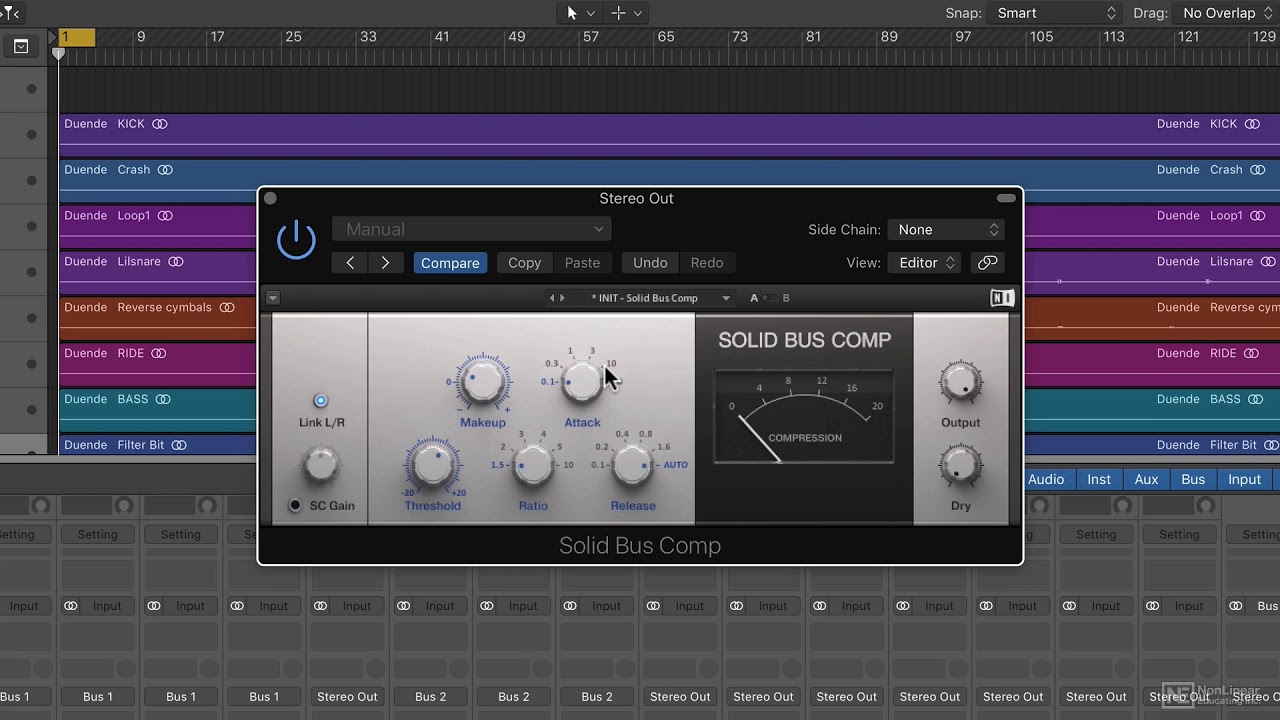The image size is (1280, 720).
Task: Click the chain link icon beside Editor
Action: pyautogui.click(x=987, y=263)
